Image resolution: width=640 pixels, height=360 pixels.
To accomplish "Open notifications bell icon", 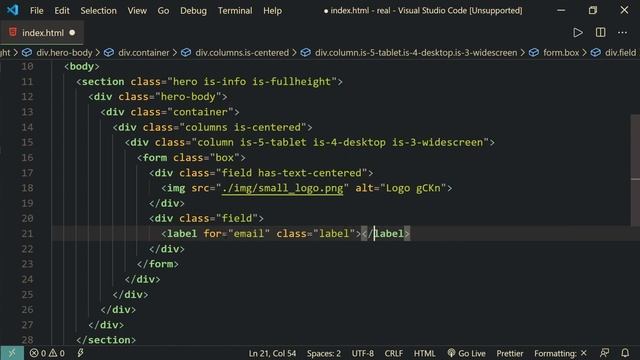I will pyautogui.click(x=625, y=353).
